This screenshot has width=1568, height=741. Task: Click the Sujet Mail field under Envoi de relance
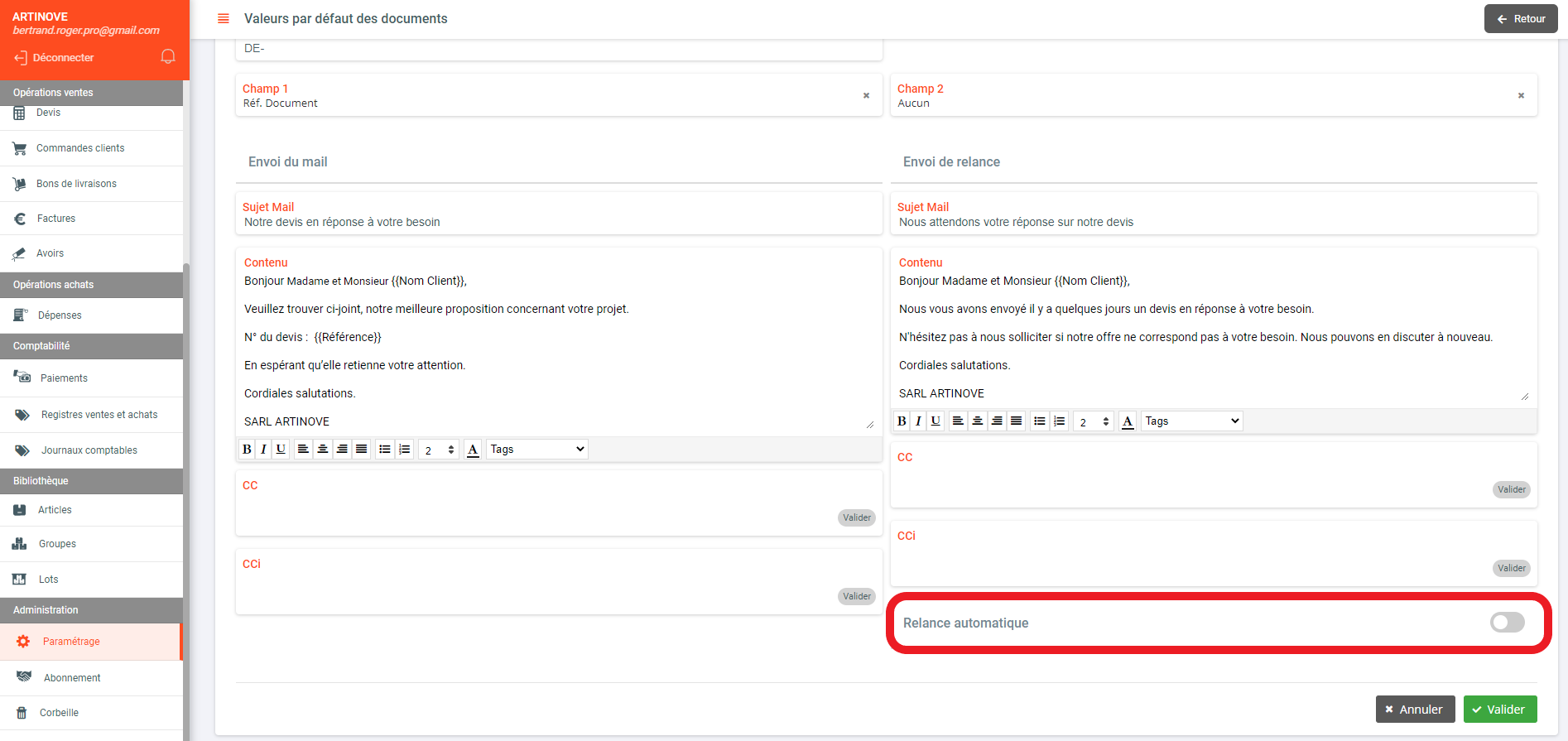click(x=1213, y=222)
